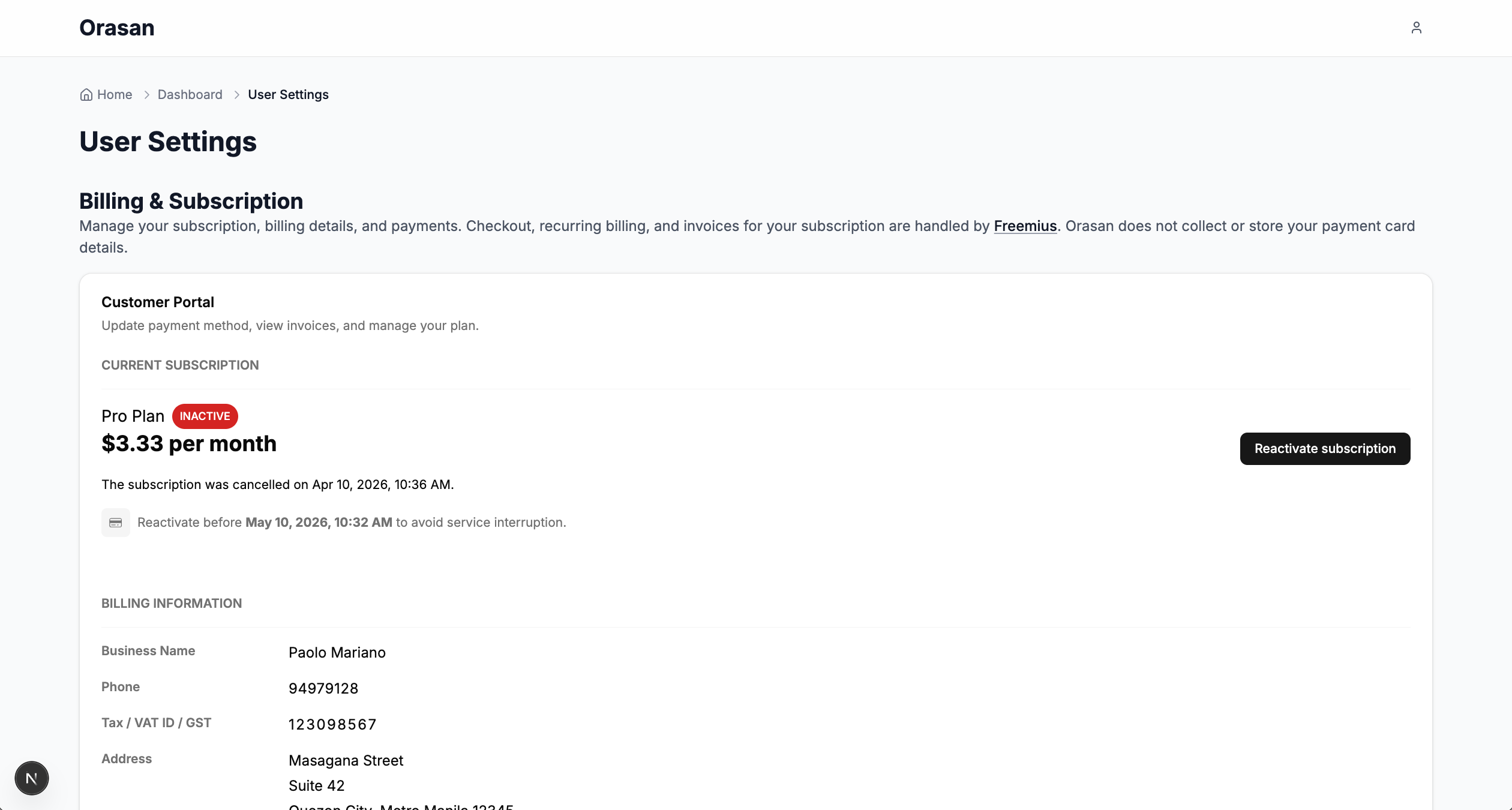The width and height of the screenshot is (1512, 810).
Task: Click phone number 94979128
Action: tap(323, 689)
